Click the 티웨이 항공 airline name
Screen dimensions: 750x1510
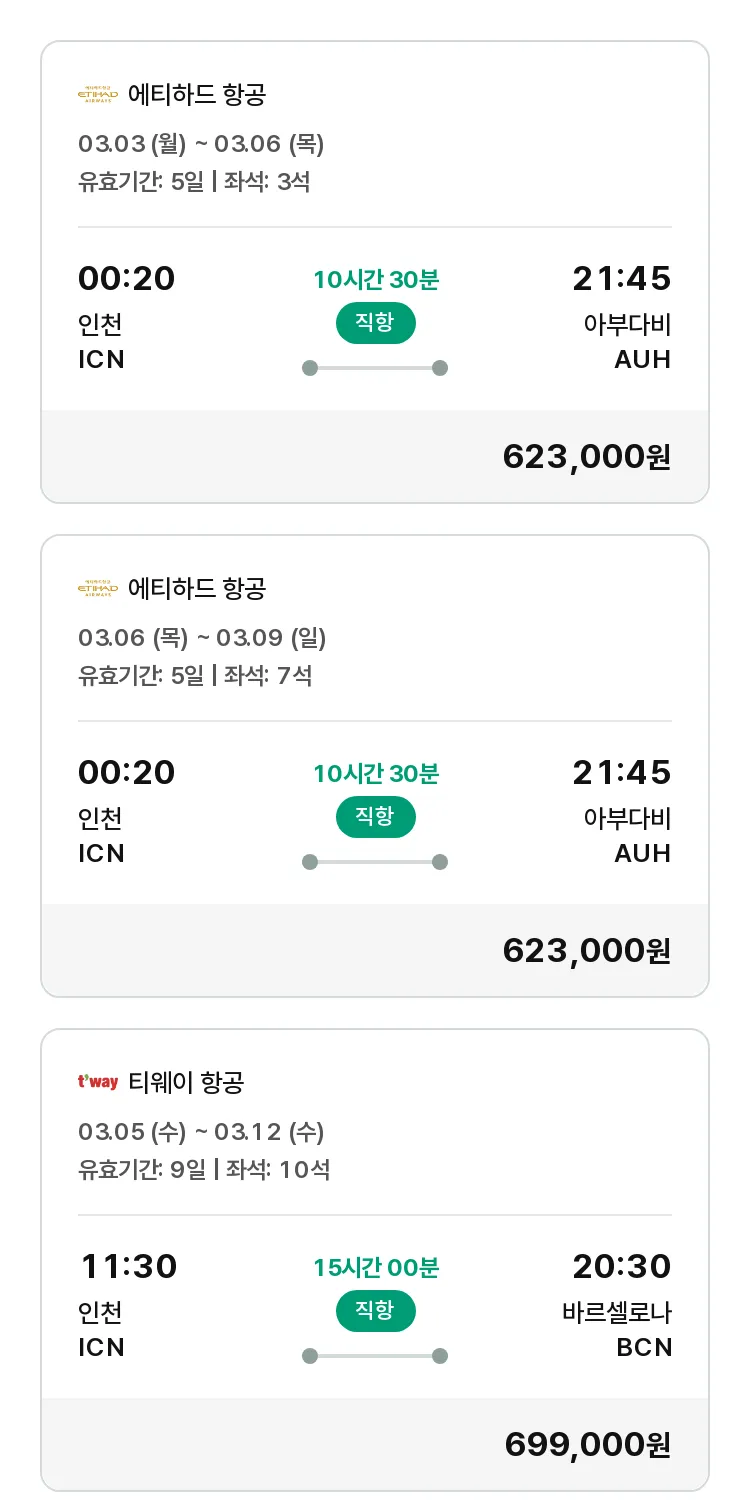[x=187, y=1082]
